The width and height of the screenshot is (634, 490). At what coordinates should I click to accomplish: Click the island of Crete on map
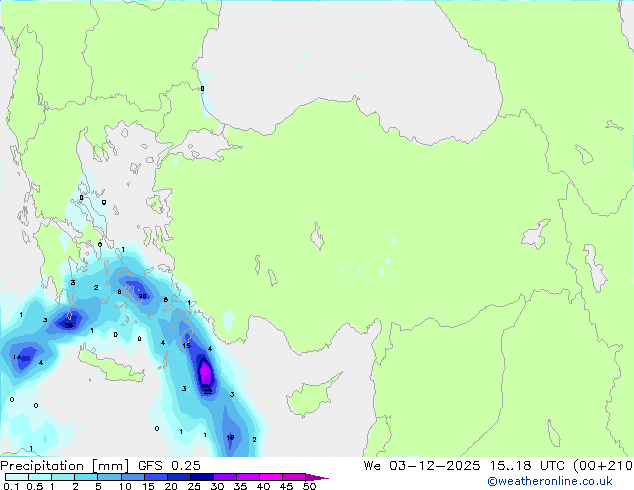click(x=110, y=367)
